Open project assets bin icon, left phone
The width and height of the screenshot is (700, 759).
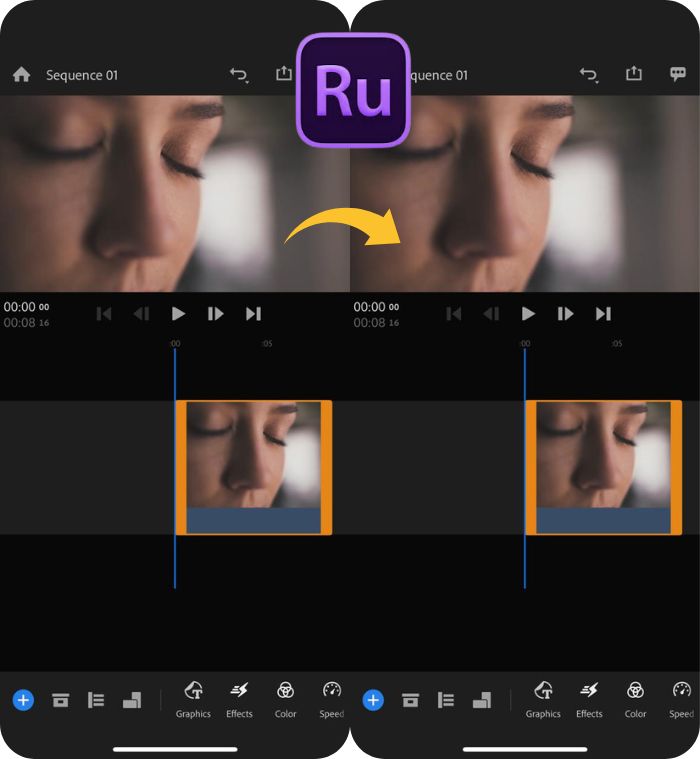[61, 700]
